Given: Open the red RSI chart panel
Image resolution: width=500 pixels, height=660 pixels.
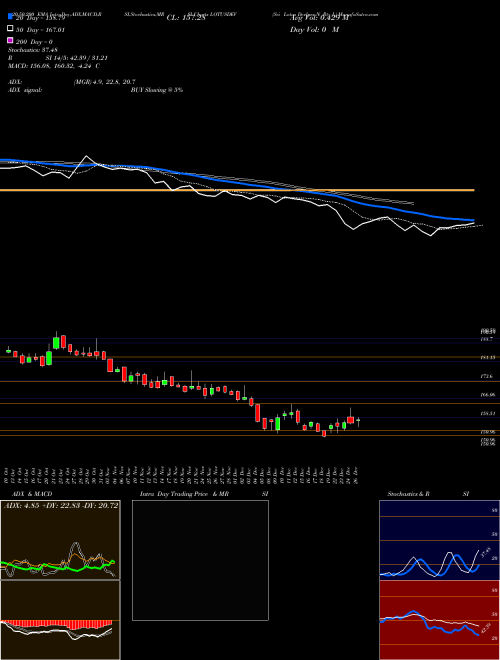Looking at the screenshot, I should [x=439, y=620].
